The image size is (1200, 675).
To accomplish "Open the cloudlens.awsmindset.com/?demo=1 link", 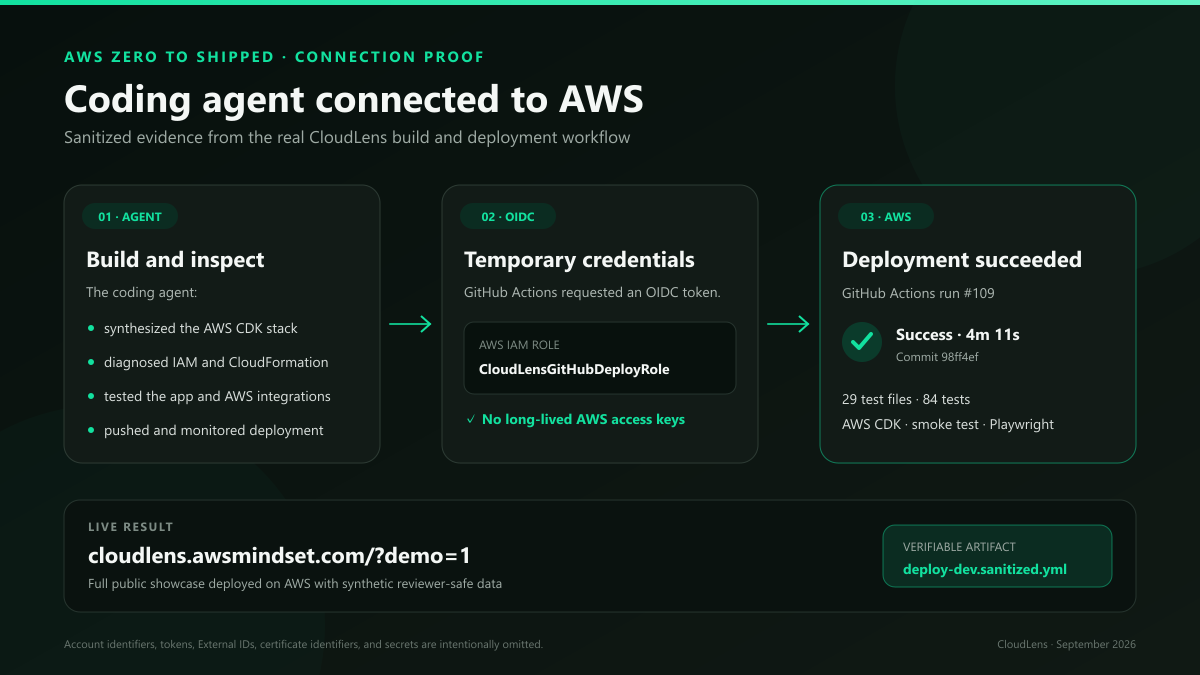I will click(x=279, y=555).
